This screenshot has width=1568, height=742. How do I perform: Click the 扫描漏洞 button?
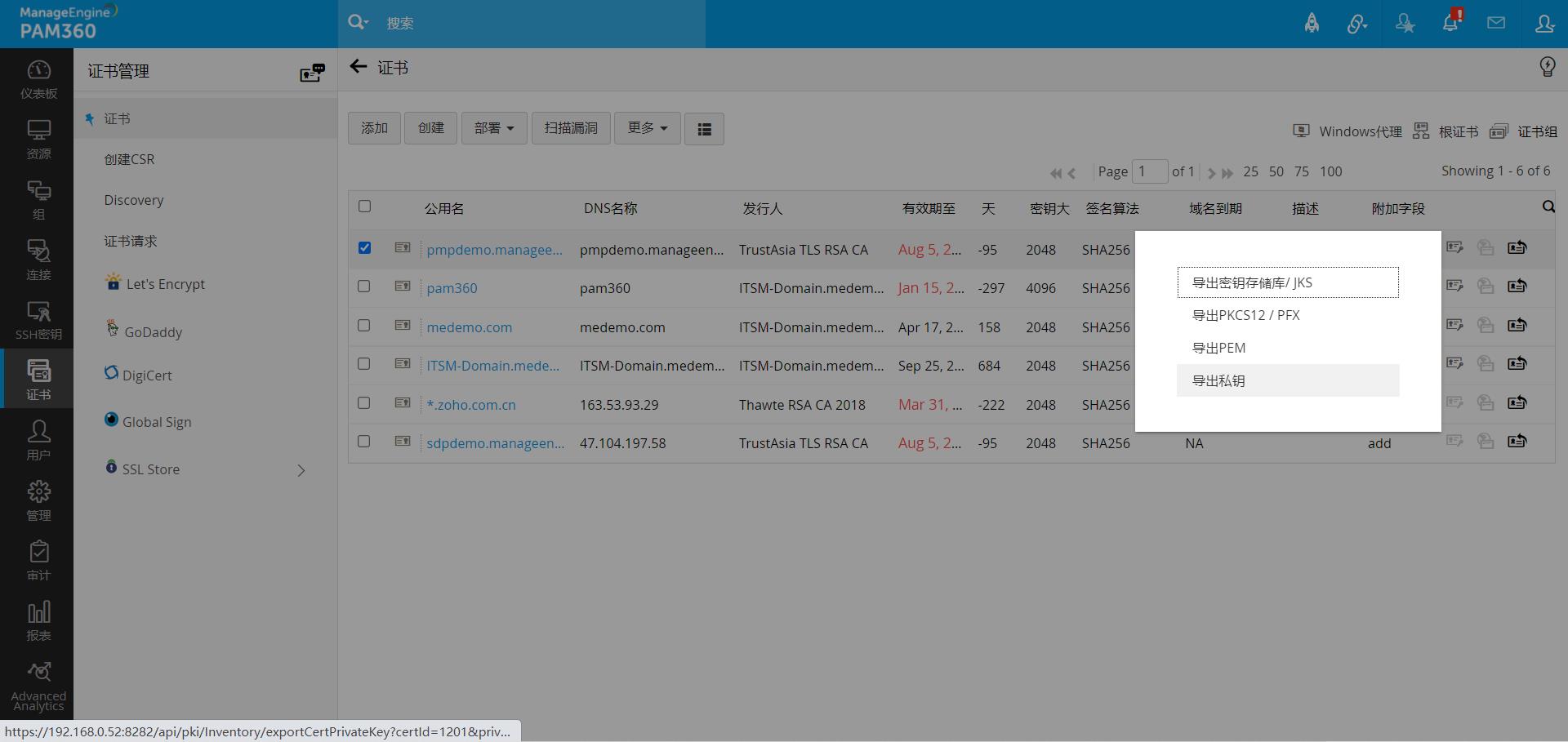tap(571, 128)
